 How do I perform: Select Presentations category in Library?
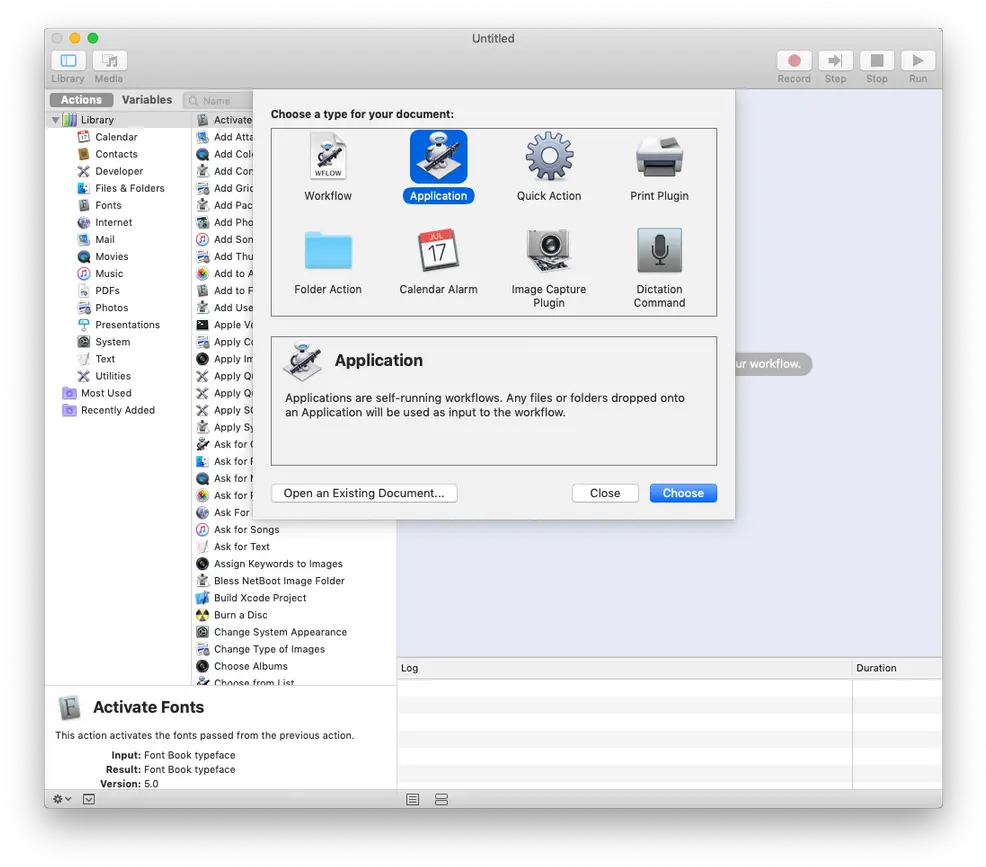127,324
